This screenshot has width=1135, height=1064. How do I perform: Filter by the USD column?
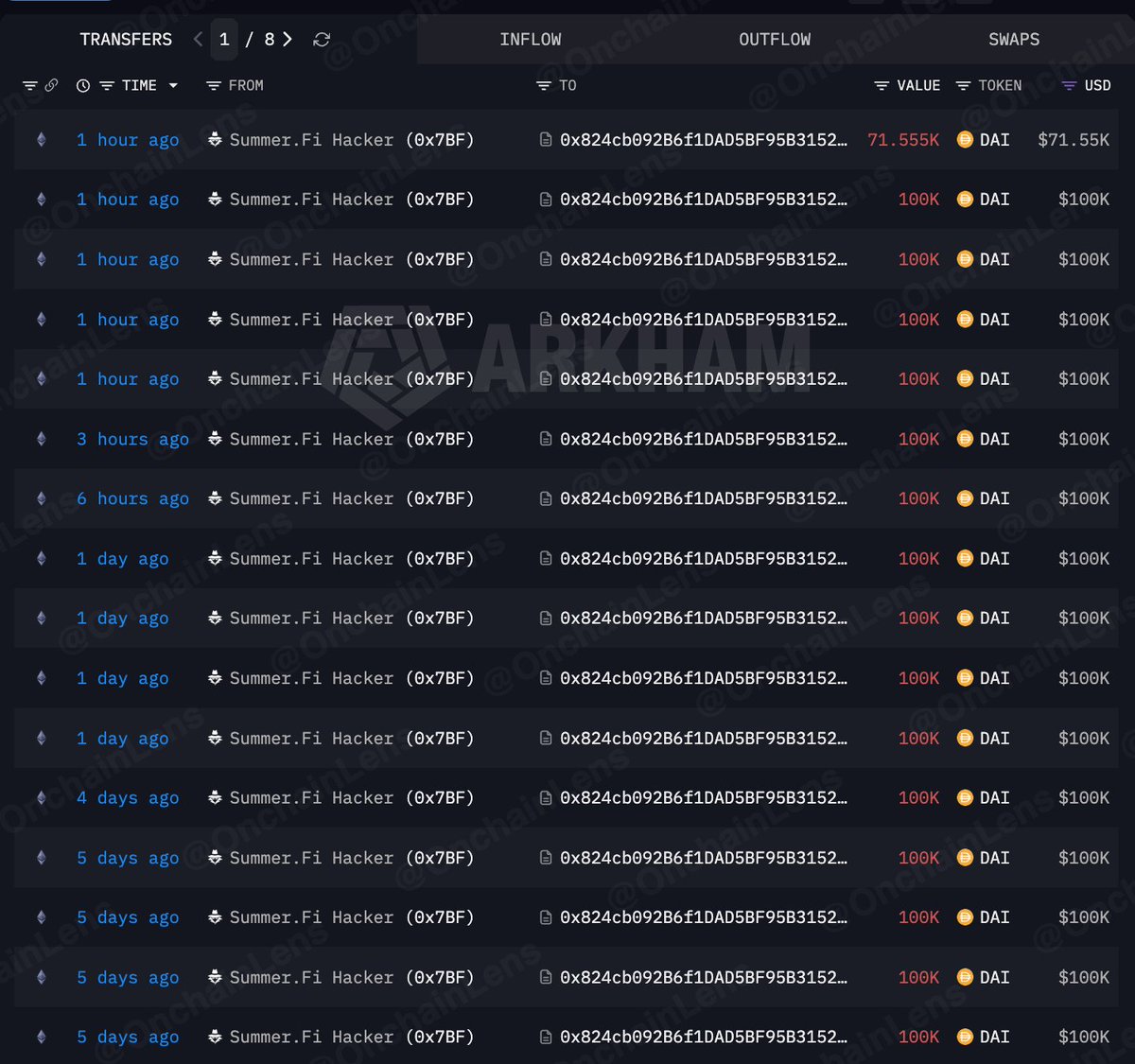tap(1069, 85)
